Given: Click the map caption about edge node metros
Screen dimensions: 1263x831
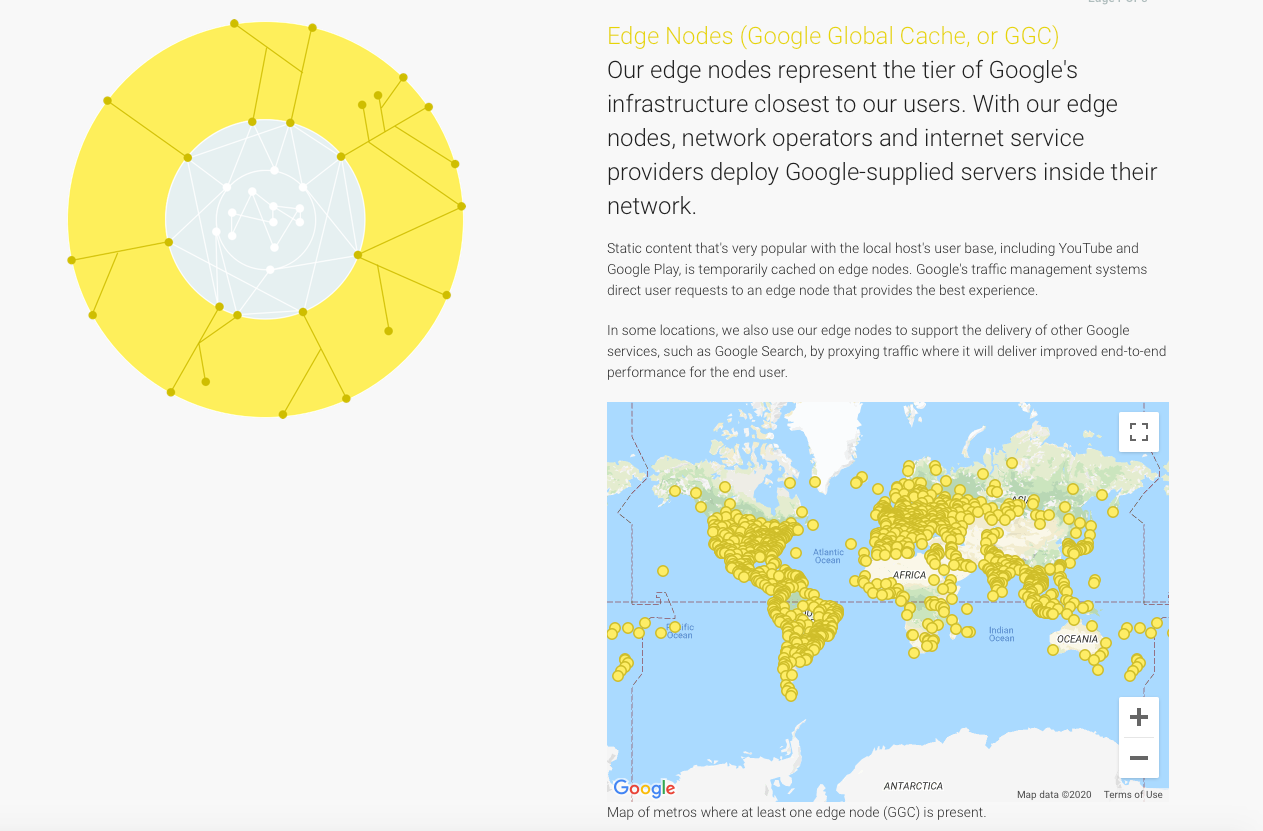Looking at the screenshot, I should pos(796,812).
